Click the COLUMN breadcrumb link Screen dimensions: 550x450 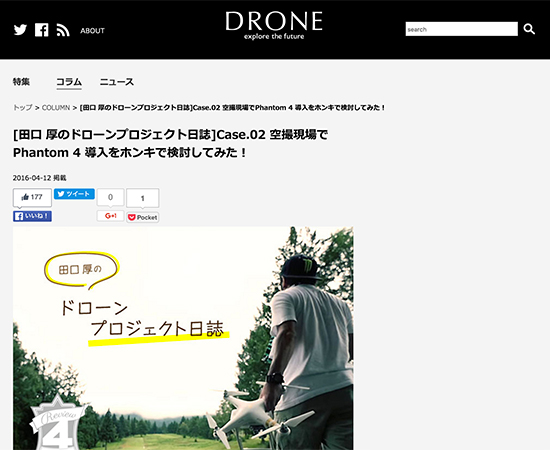tap(56, 108)
